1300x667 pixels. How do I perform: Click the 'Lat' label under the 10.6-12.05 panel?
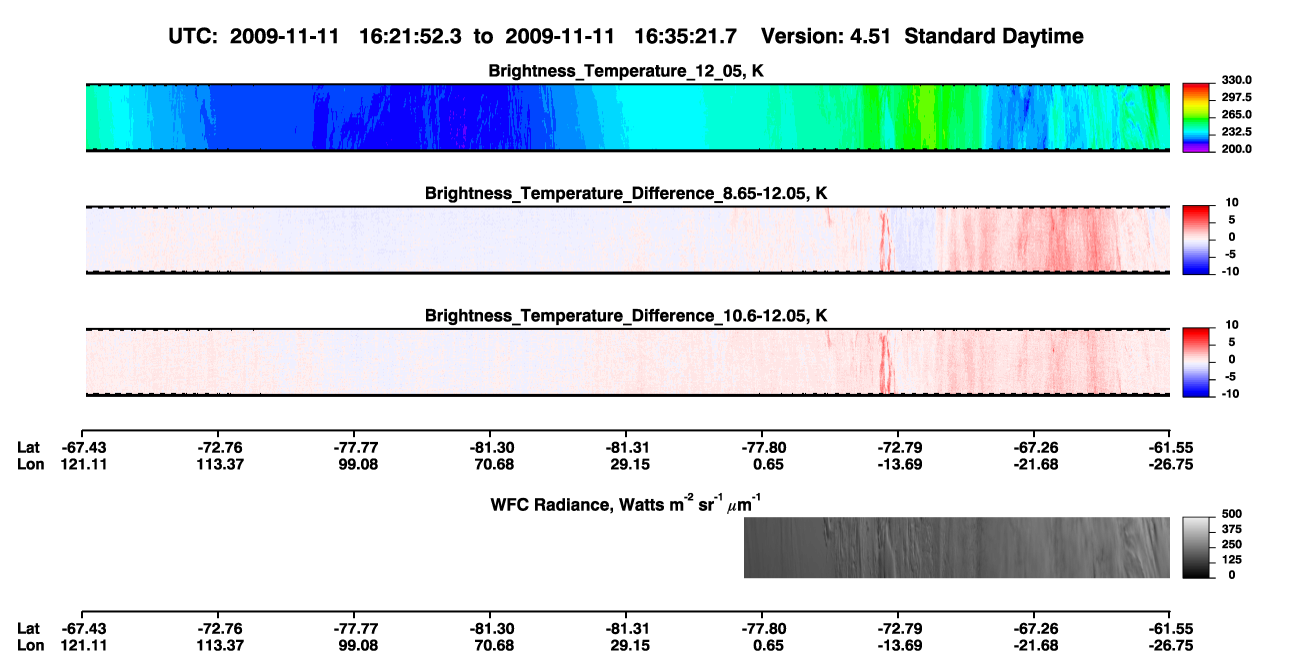pos(29,448)
